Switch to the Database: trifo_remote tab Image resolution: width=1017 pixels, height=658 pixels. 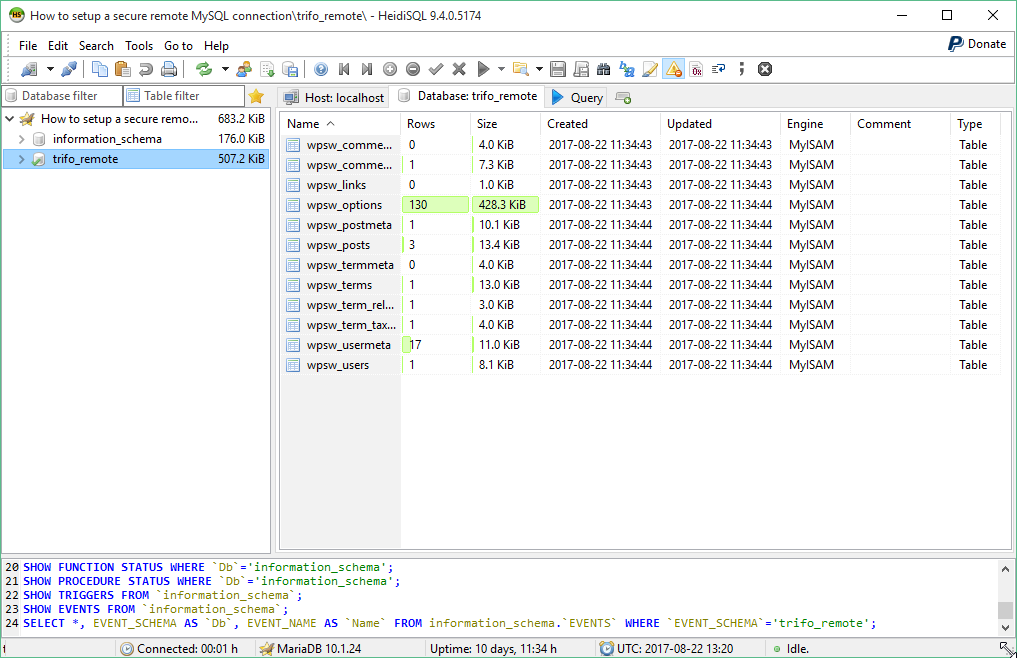point(468,96)
